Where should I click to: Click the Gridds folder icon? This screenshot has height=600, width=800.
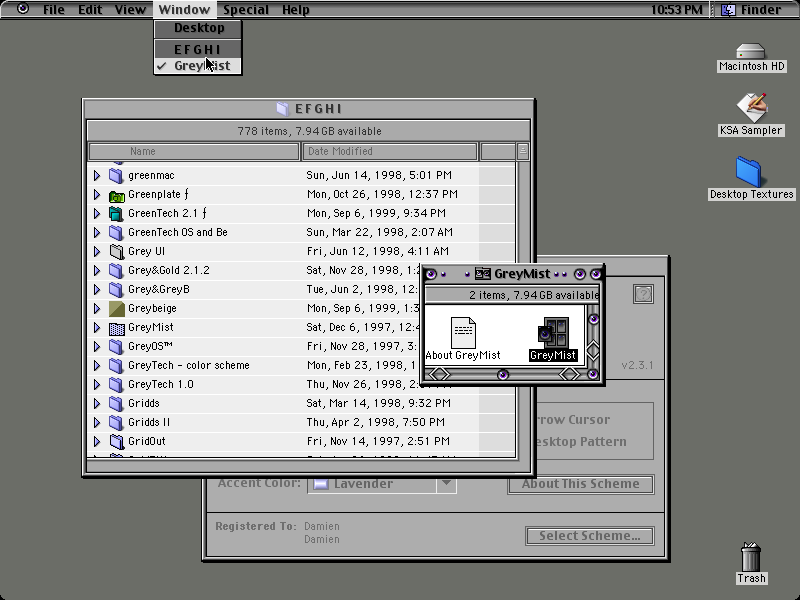[x=116, y=404]
